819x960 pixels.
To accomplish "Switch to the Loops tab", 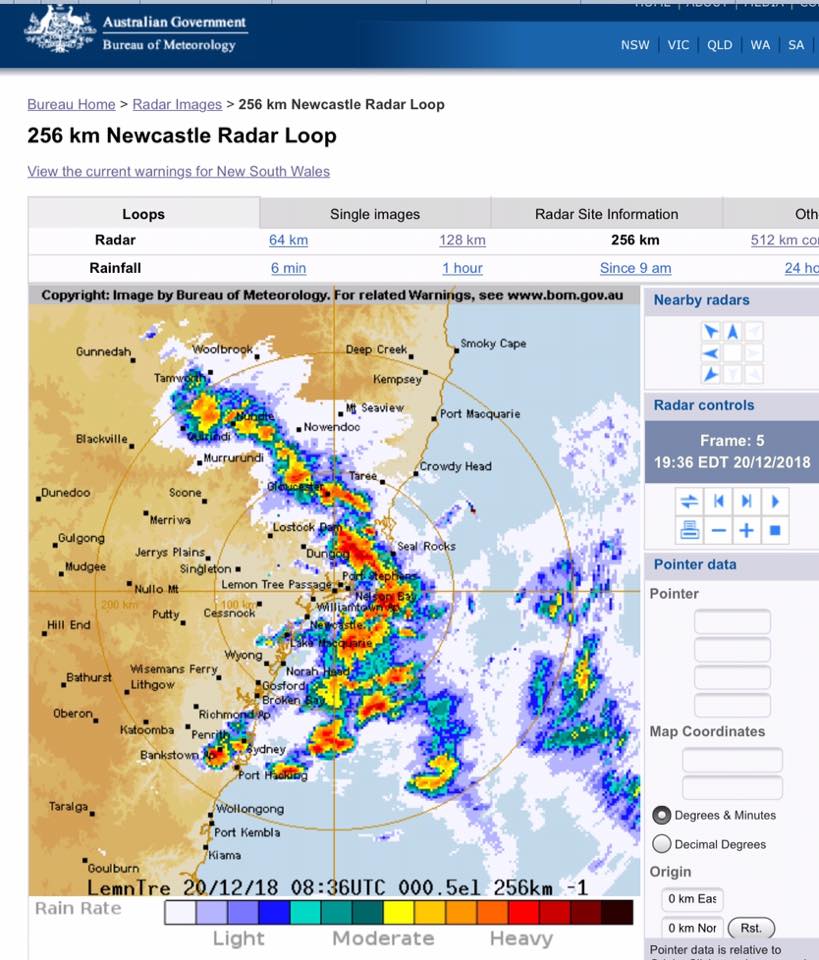I will pos(143,214).
